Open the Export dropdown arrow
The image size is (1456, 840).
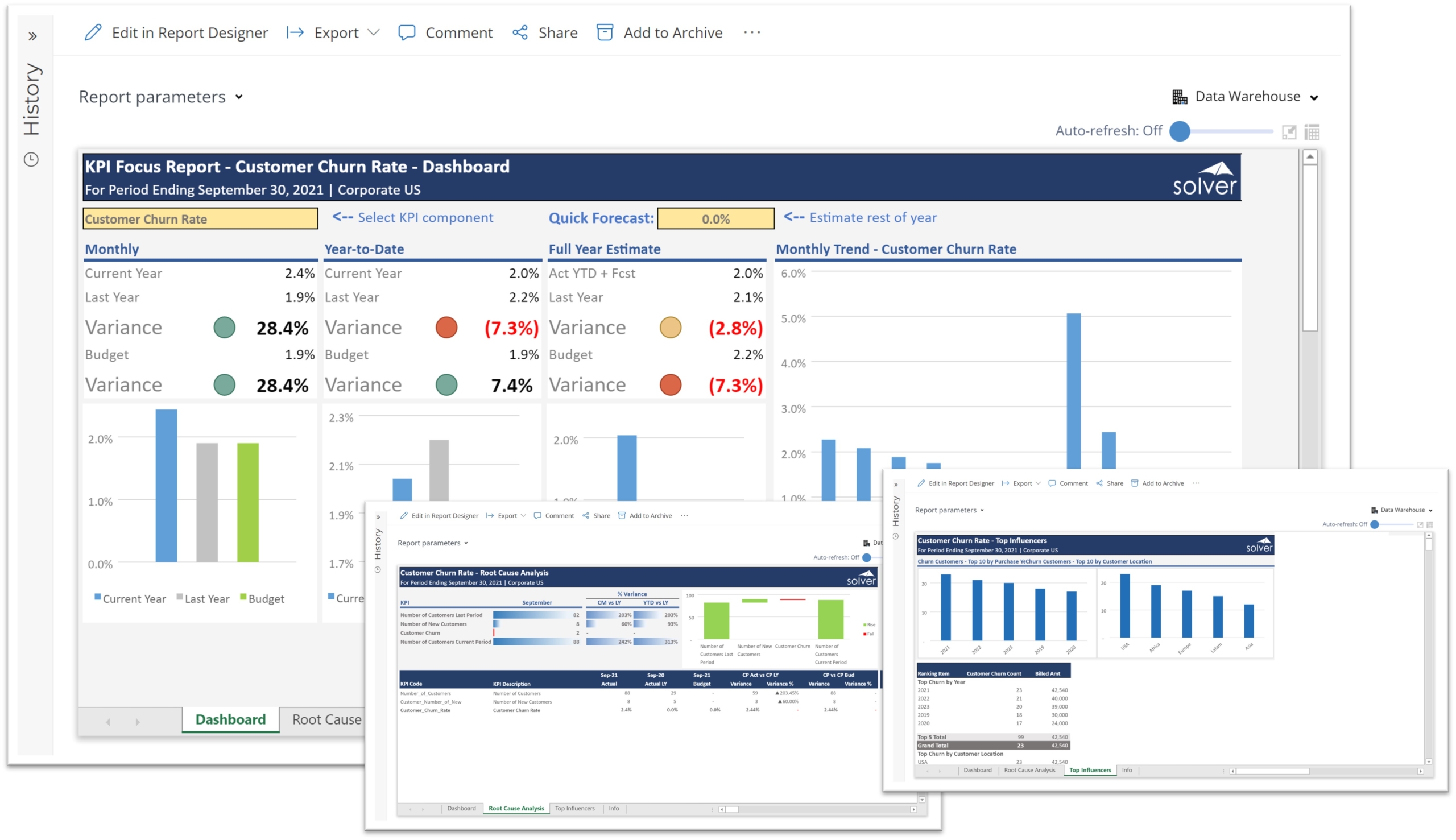point(374,32)
